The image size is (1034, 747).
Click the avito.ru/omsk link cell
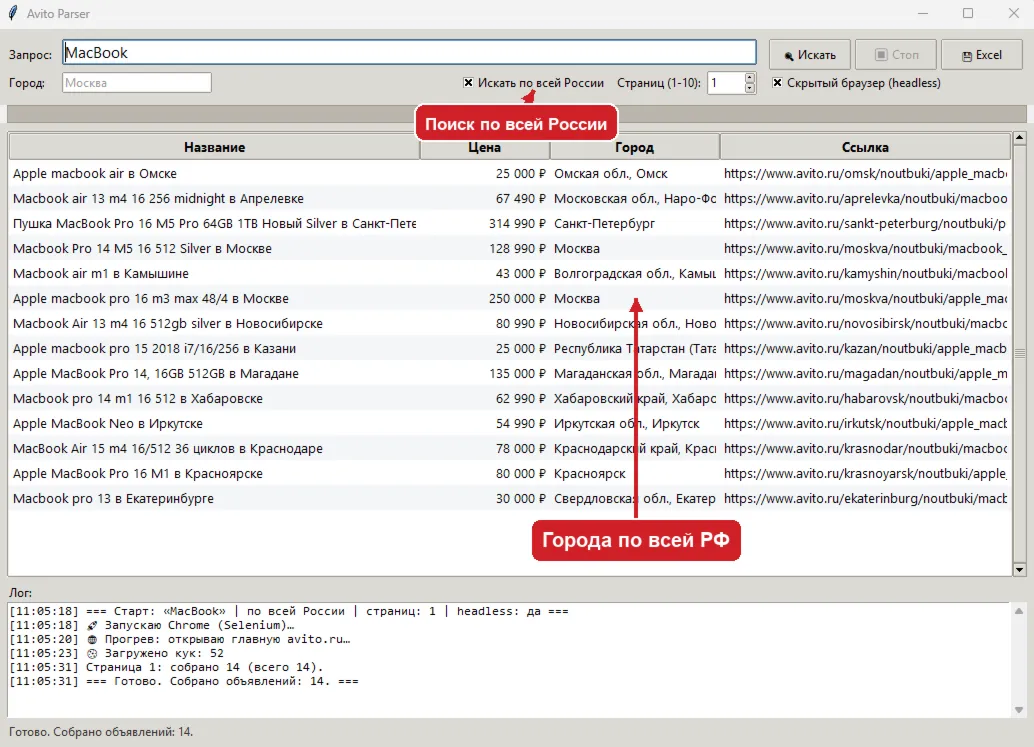pos(865,173)
